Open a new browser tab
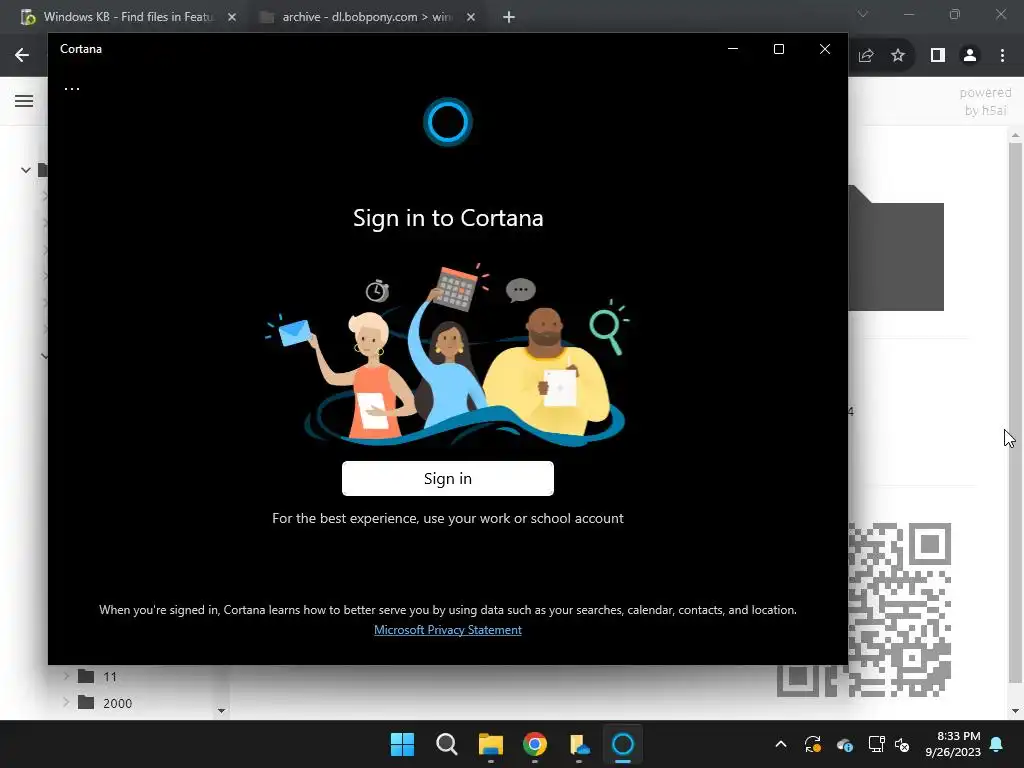The image size is (1024, 768). [509, 18]
